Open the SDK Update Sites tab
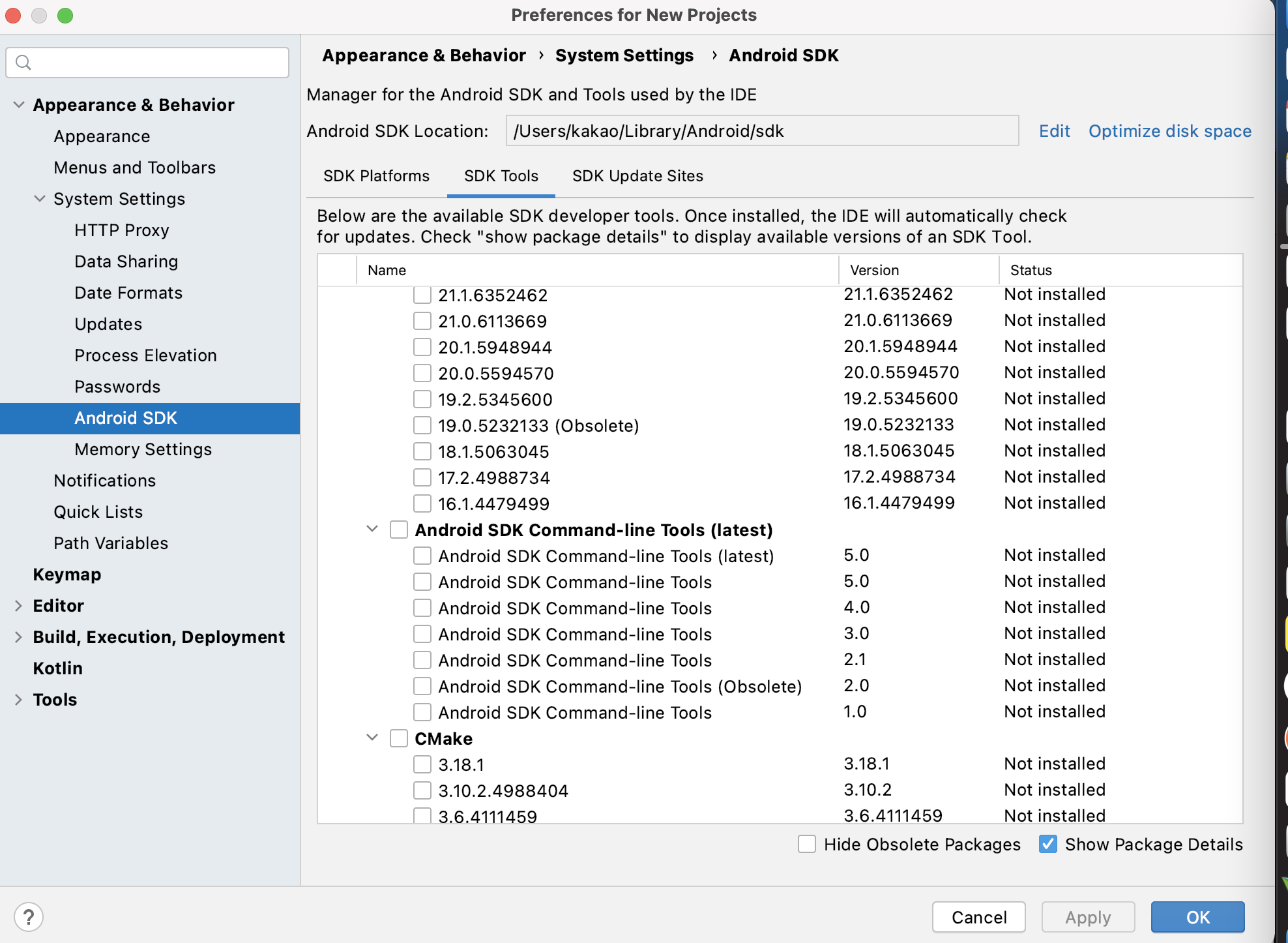 tap(637, 176)
